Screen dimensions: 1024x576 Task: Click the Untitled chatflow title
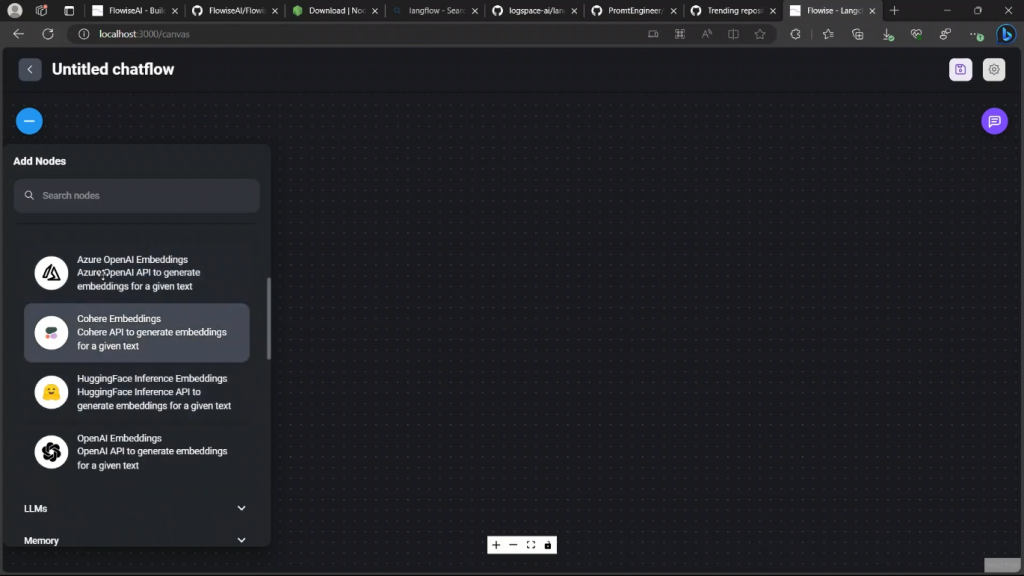113,69
